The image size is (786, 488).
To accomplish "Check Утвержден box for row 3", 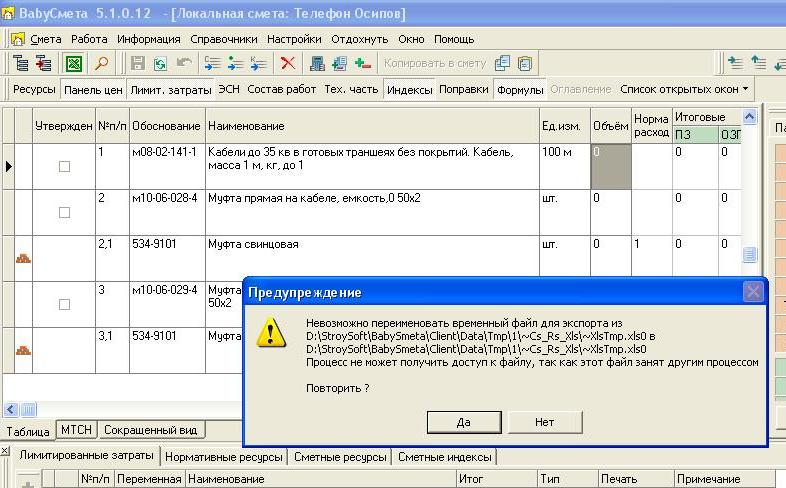I will (64, 304).
